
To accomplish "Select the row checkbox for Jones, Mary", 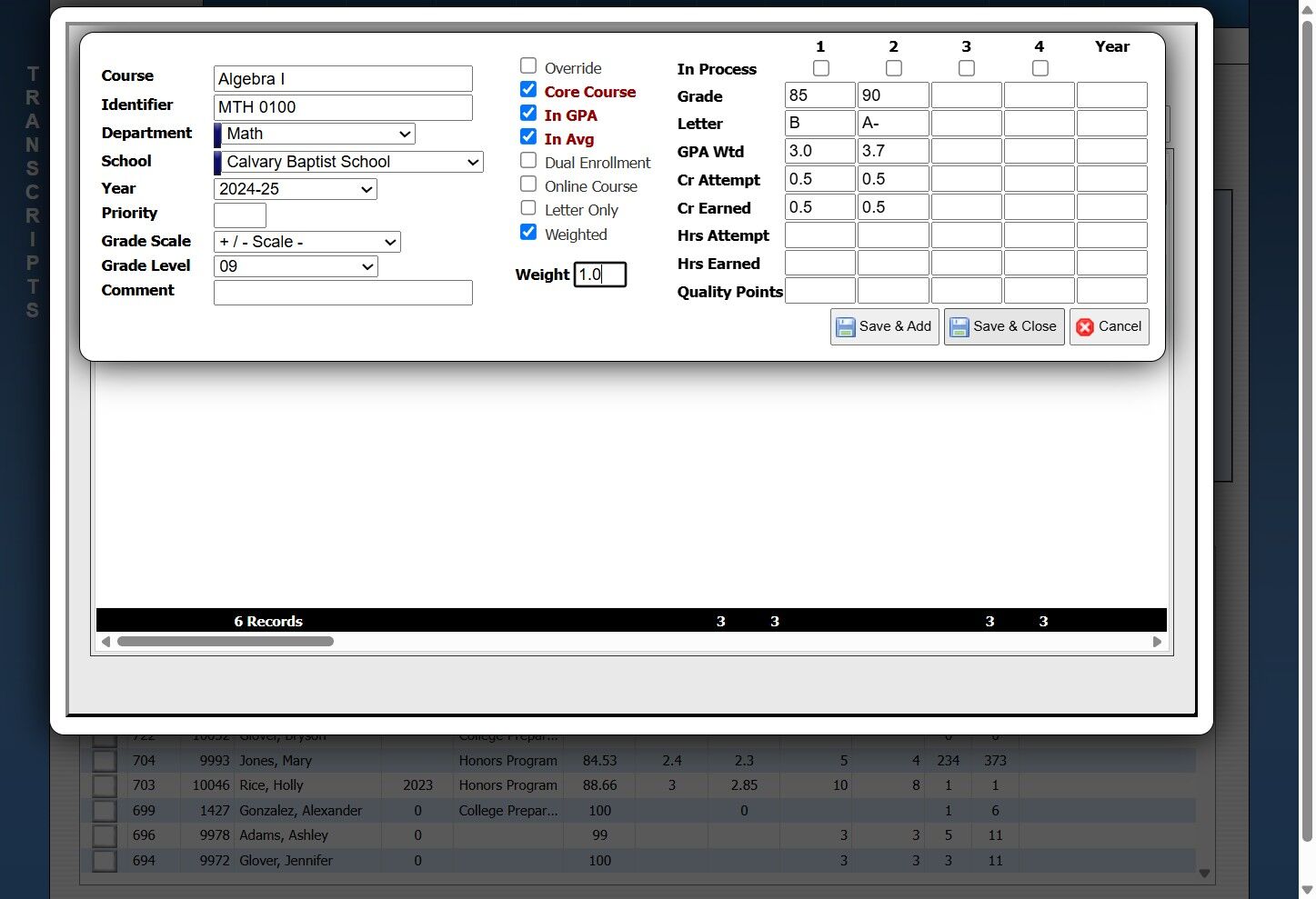I will pyautogui.click(x=105, y=761).
